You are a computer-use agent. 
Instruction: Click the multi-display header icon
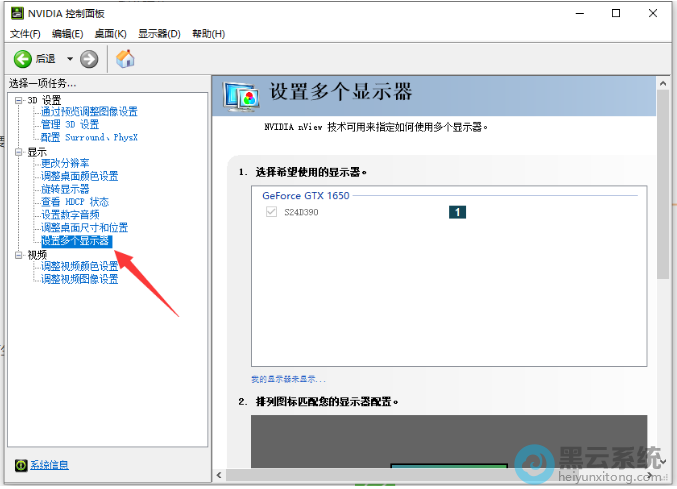242,95
